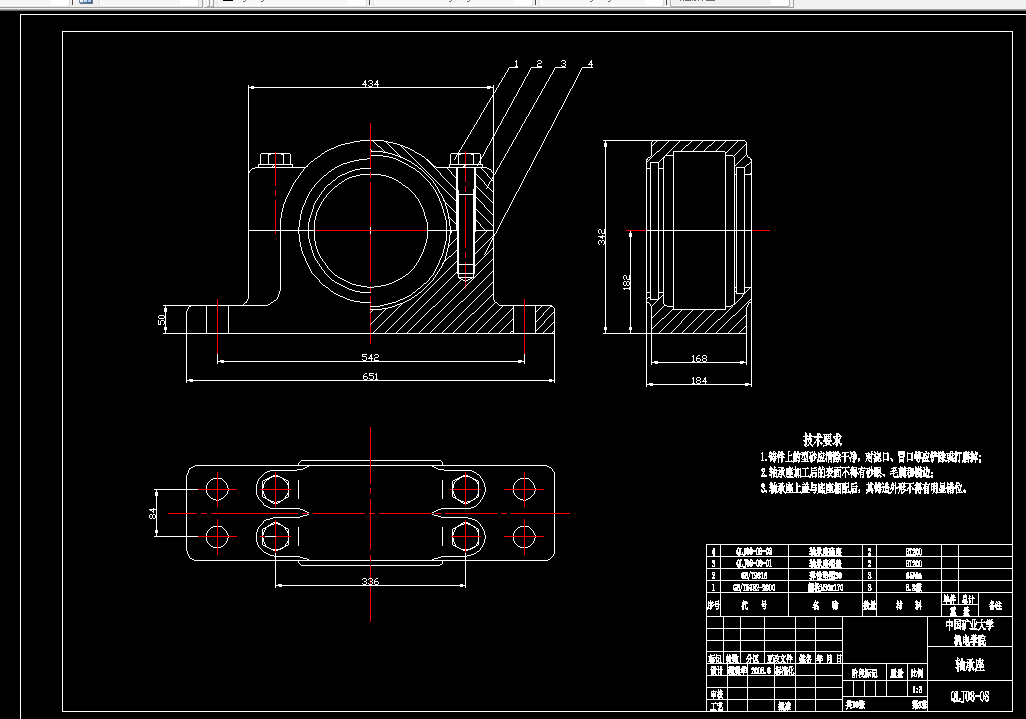The image size is (1026, 719).
Task: Select the 336 dimension in top view
Action: (370, 581)
